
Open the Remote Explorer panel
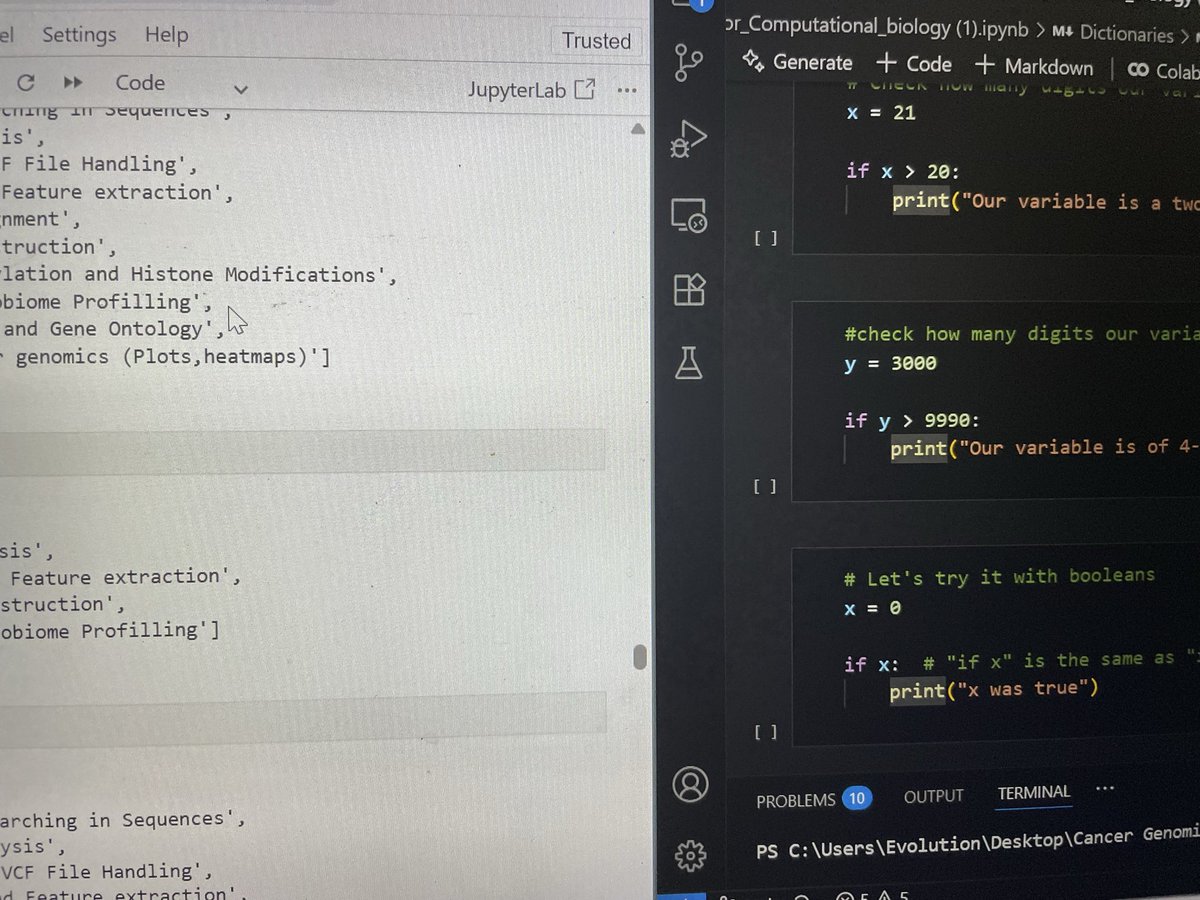coord(690,214)
